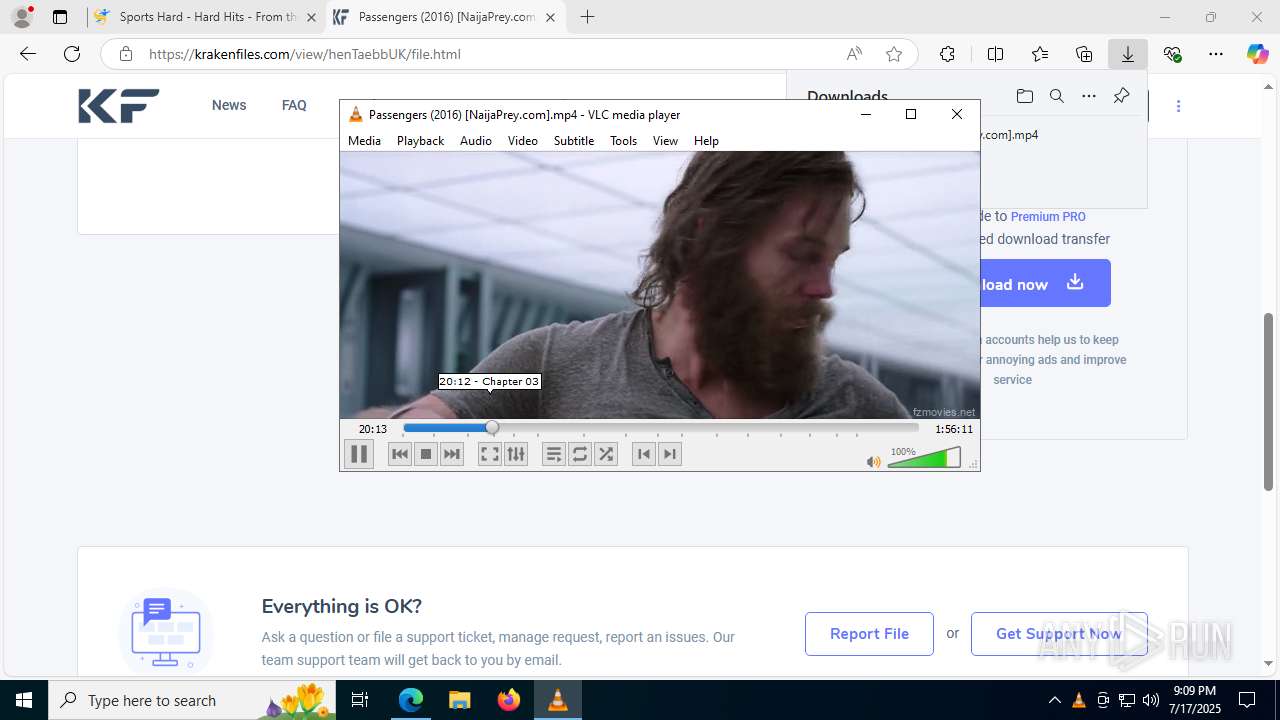The image size is (1280, 720).
Task: Open Edge profile icon
Action: [x=22, y=17]
